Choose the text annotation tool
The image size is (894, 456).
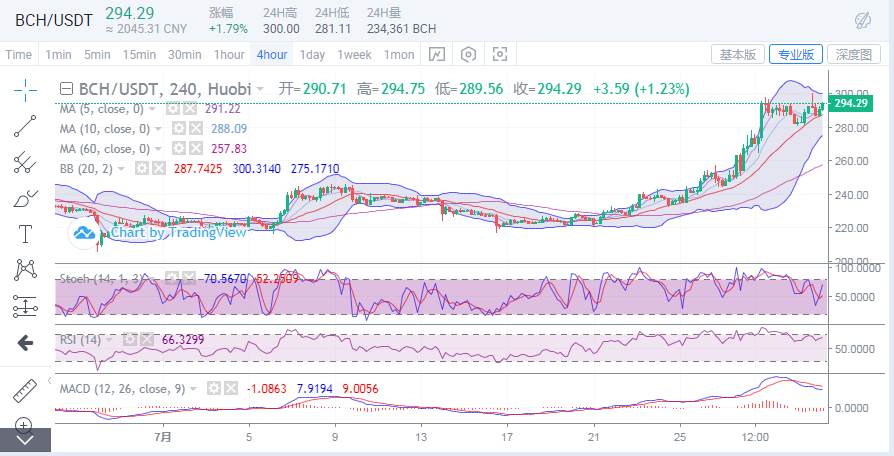[25, 233]
